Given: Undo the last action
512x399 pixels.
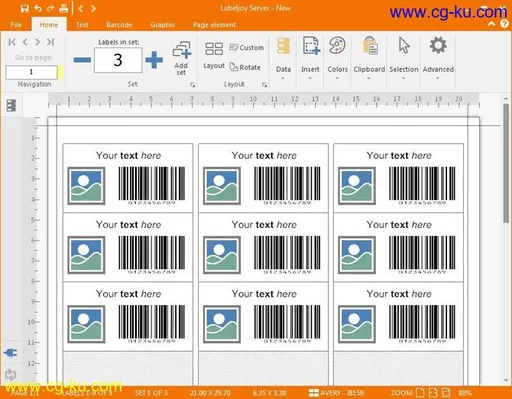Looking at the screenshot, I should point(38,8).
